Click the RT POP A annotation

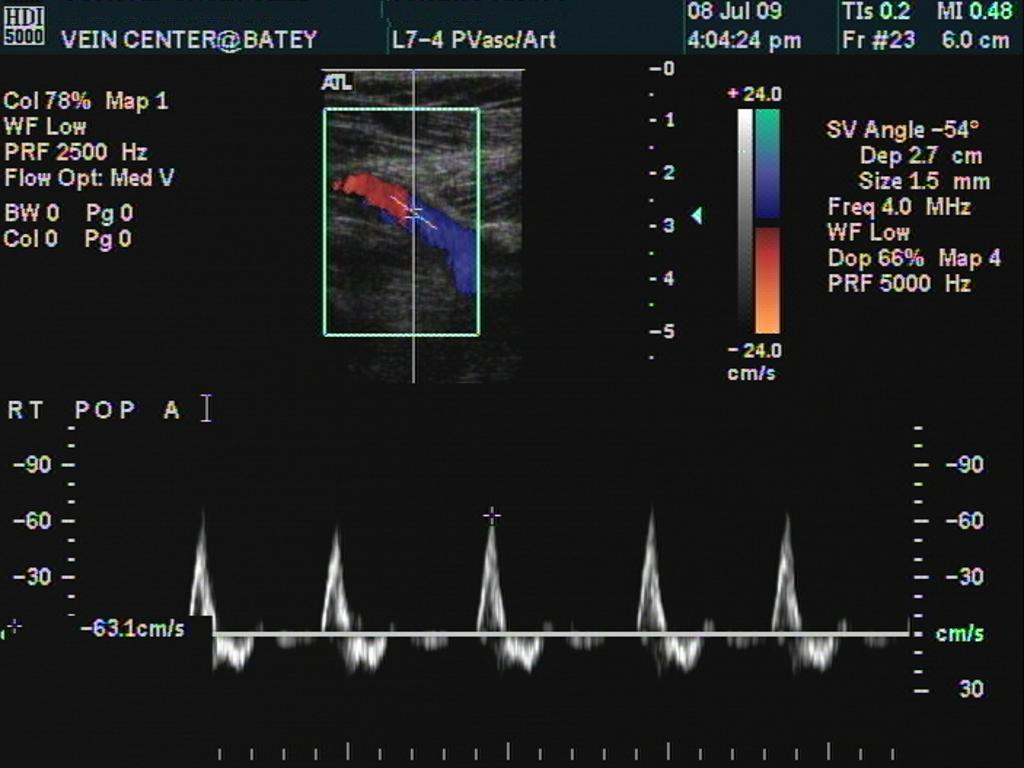[x=93, y=410]
